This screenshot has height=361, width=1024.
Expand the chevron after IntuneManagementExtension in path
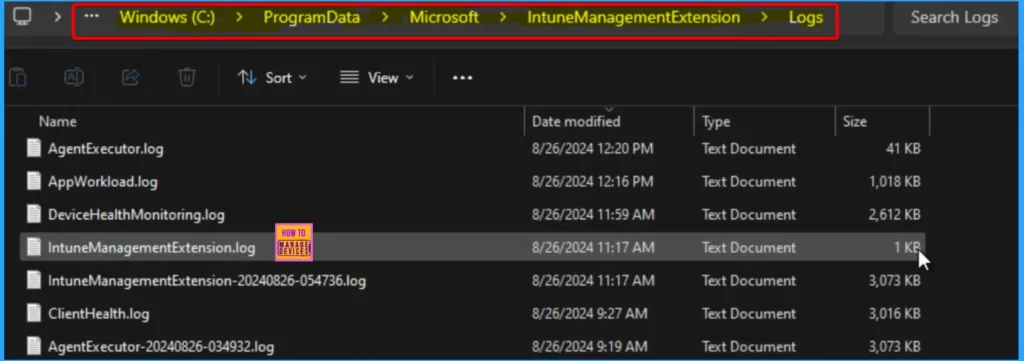click(x=765, y=18)
